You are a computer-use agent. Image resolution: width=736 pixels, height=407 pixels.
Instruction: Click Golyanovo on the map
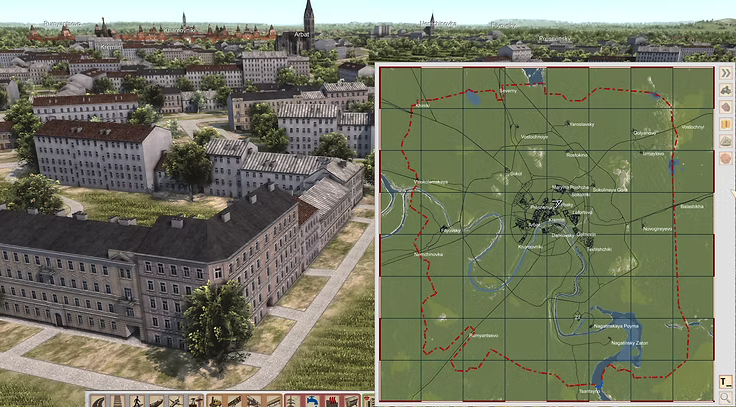coord(644,133)
